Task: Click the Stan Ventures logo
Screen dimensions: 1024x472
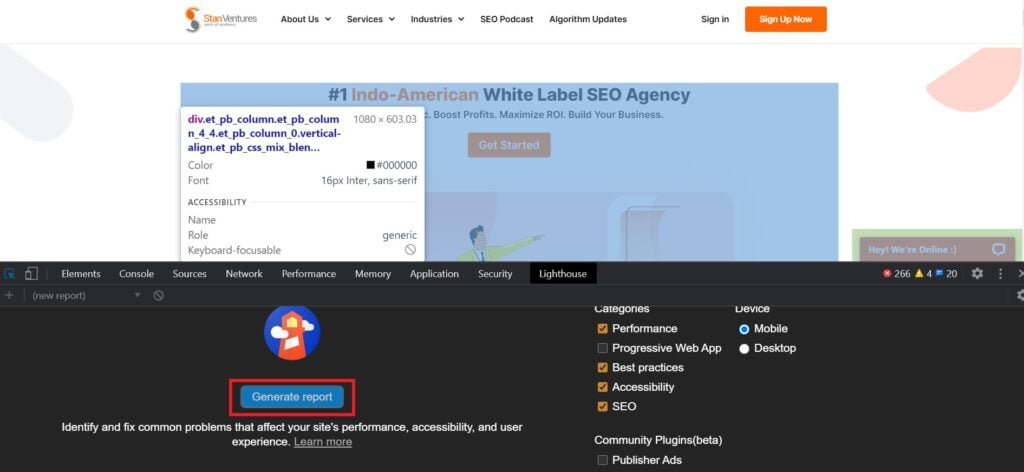Action: [x=221, y=19]
